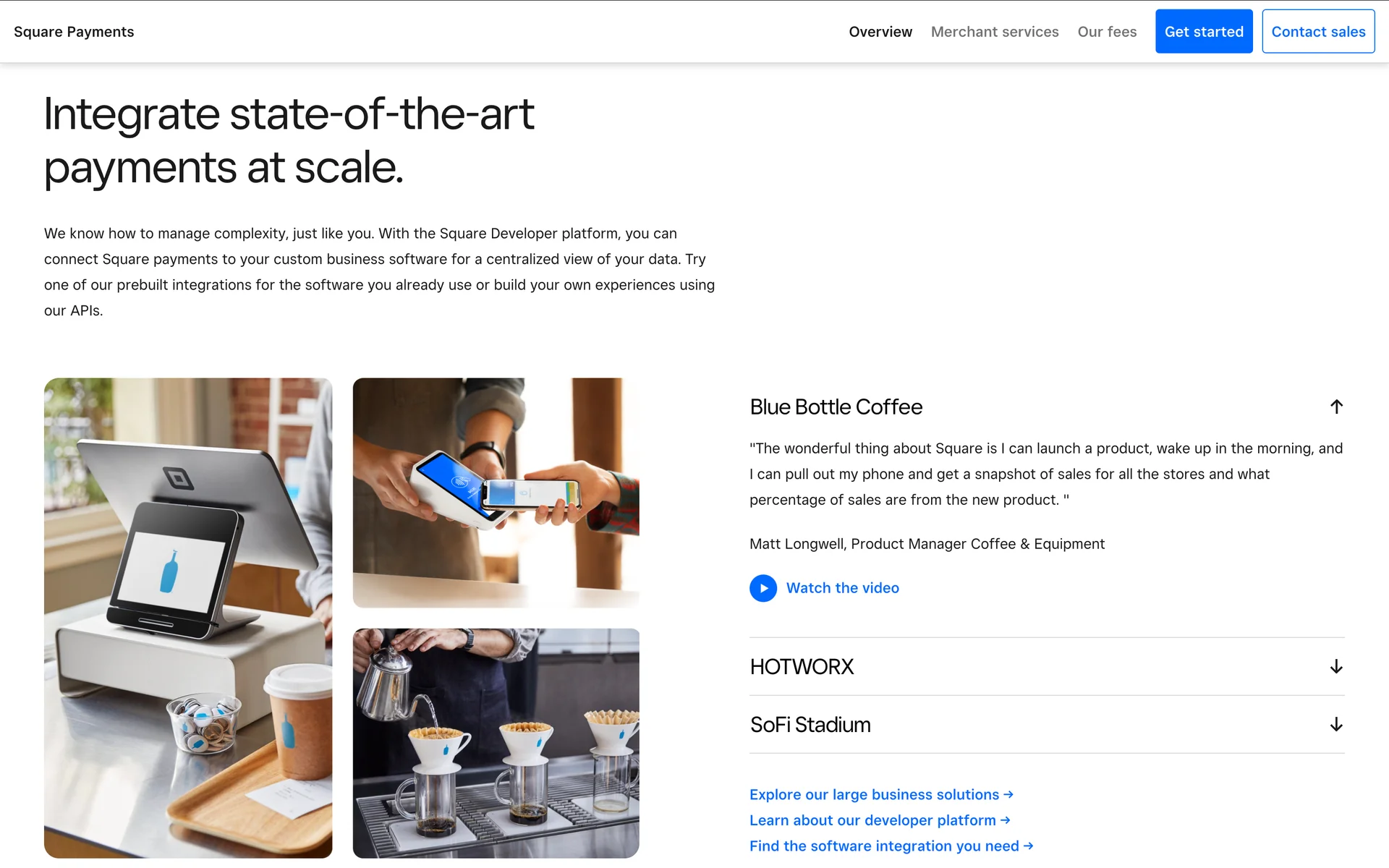Expand the SoFi Stadium testimonial section

pos(1047,724)
